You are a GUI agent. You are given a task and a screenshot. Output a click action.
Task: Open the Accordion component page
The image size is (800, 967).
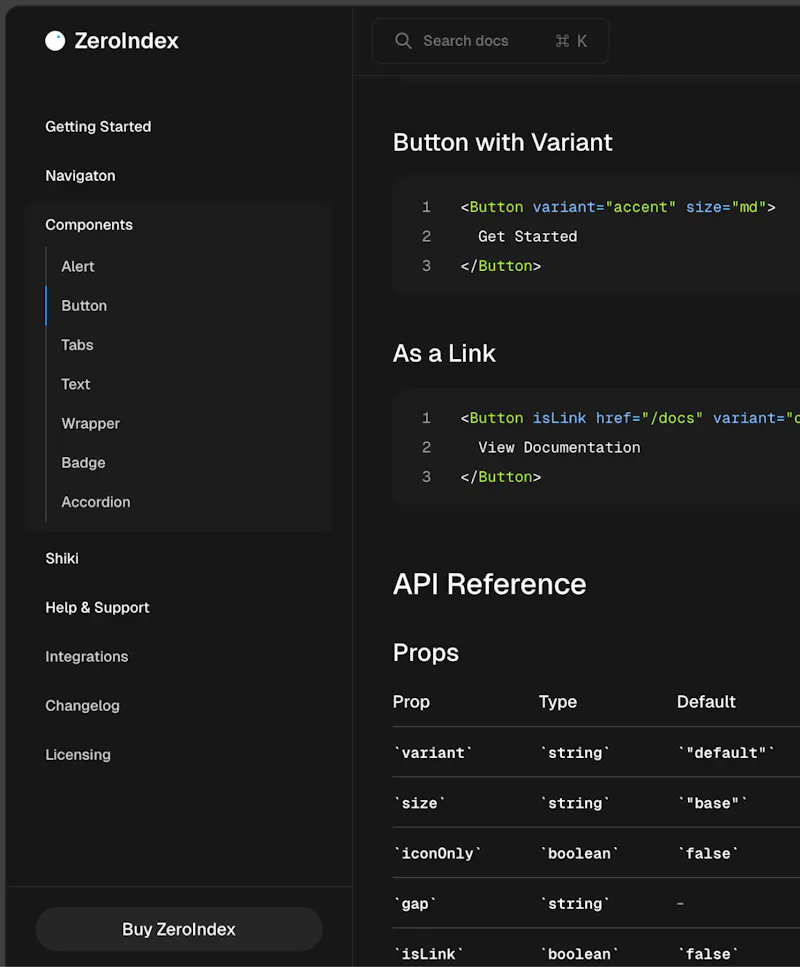[x=96, y=502]
